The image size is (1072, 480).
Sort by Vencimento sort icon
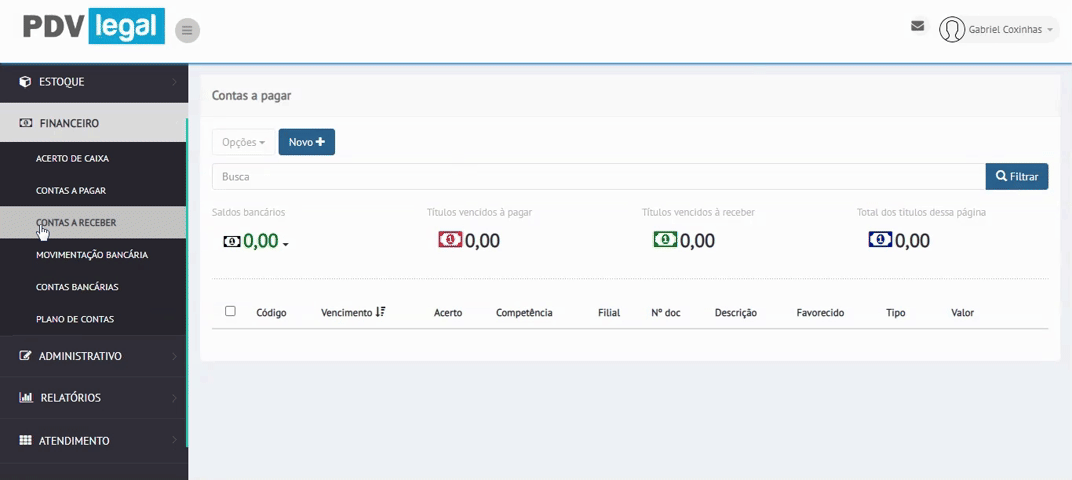point(381,312)
